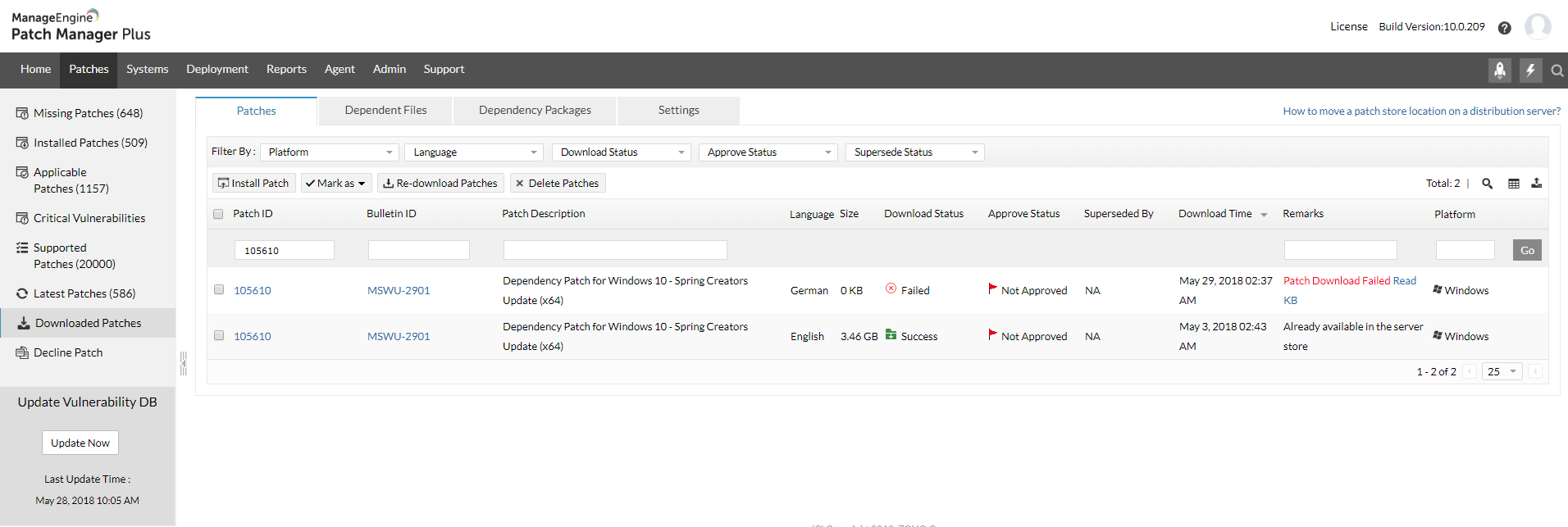Focus the Patch ID filter field
Image resolution: width=1568 pixels, height=527 pixels.
285,250
